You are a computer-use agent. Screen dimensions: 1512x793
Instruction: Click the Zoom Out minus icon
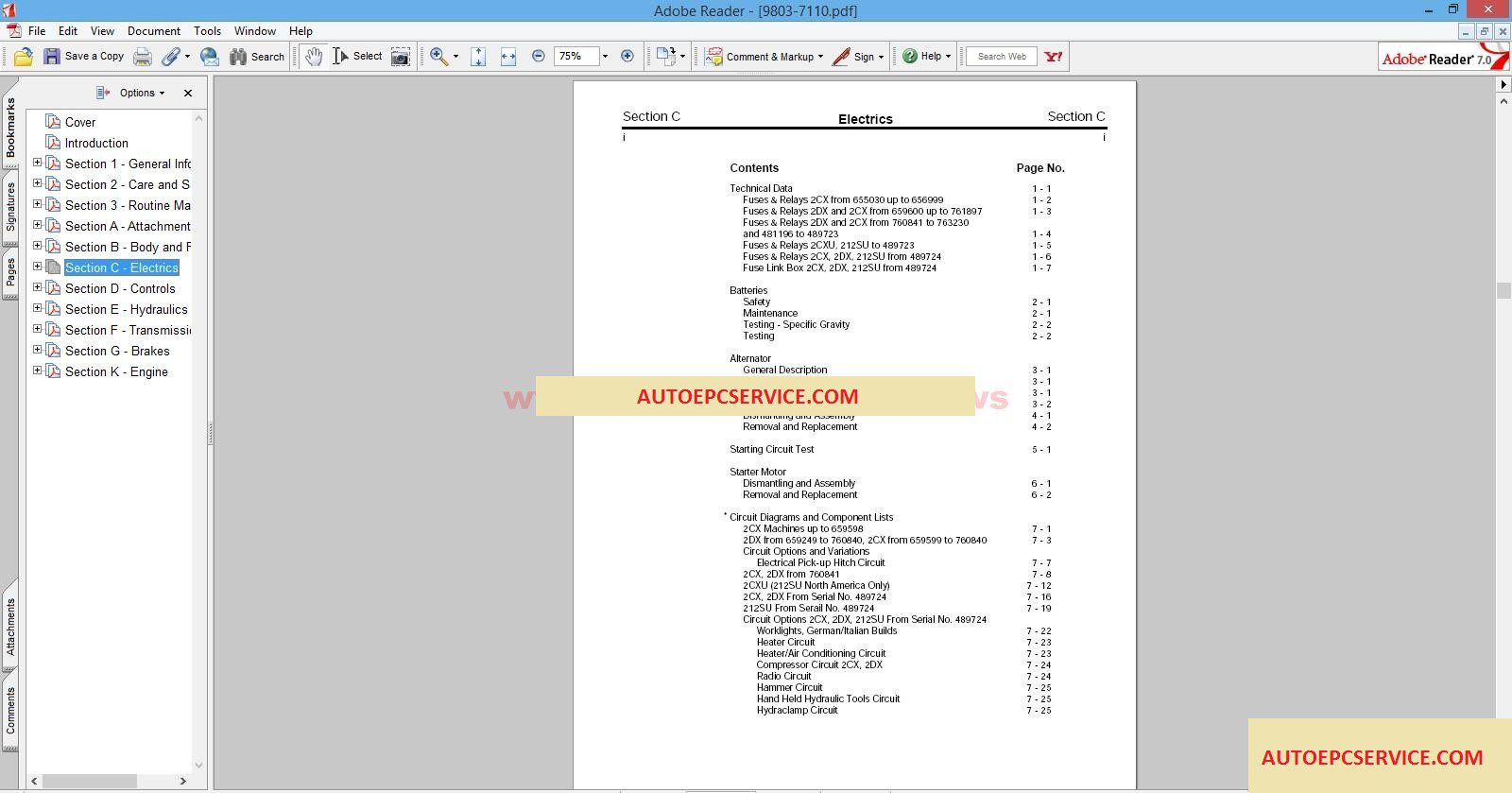539,56
